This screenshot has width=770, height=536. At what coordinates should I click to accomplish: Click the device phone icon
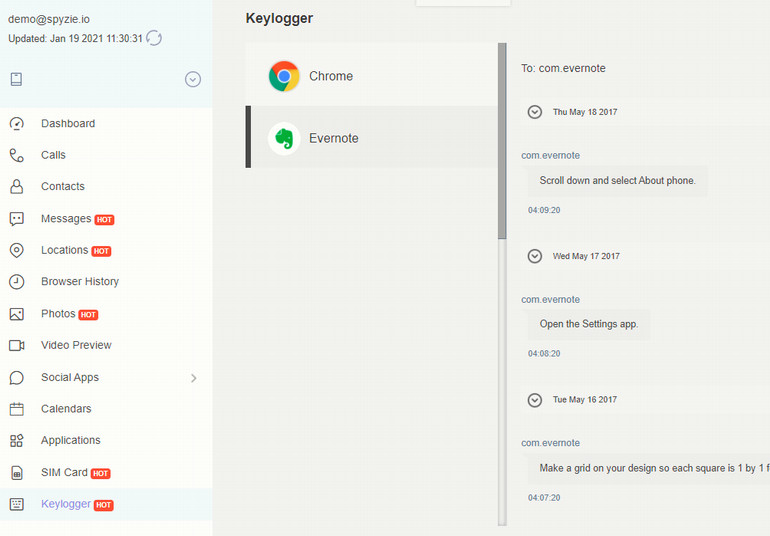click(x=16, y=79)
